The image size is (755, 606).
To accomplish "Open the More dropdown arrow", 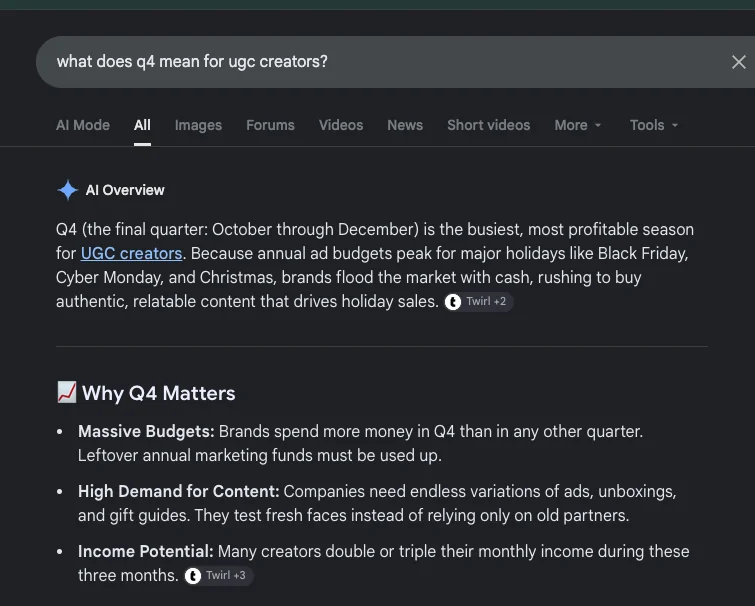I will (x=598, y=125).
